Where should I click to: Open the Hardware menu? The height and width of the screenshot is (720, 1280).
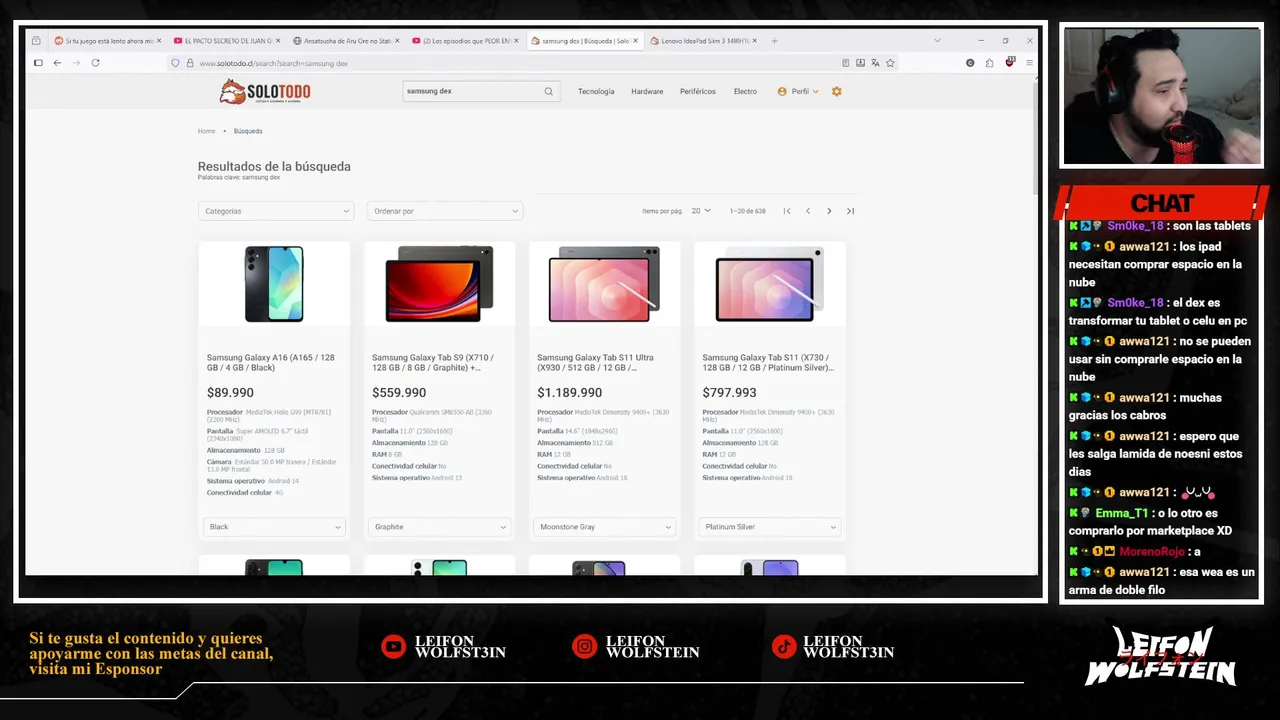tap(647, 91)
